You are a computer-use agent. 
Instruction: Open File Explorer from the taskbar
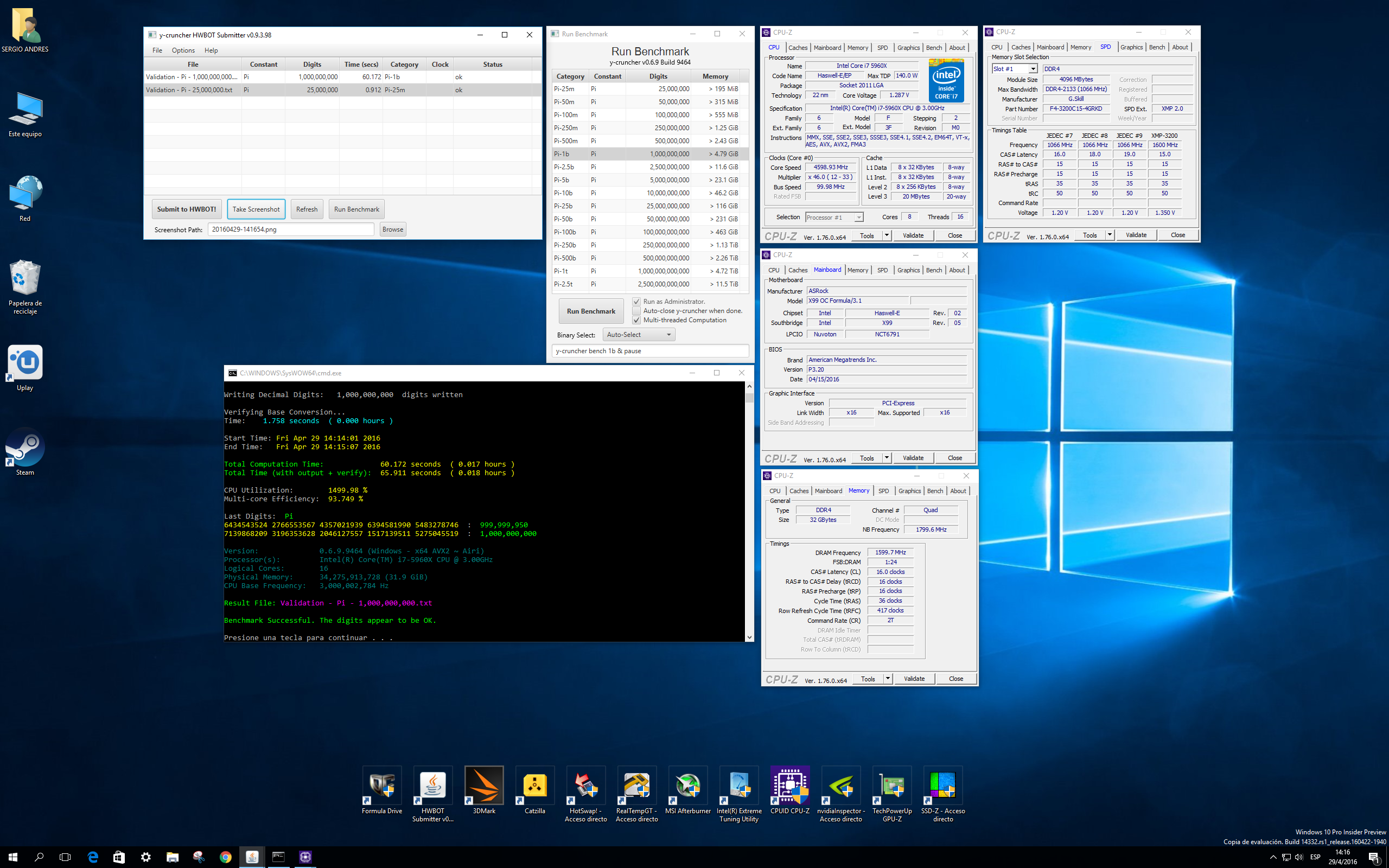[172, 857]
